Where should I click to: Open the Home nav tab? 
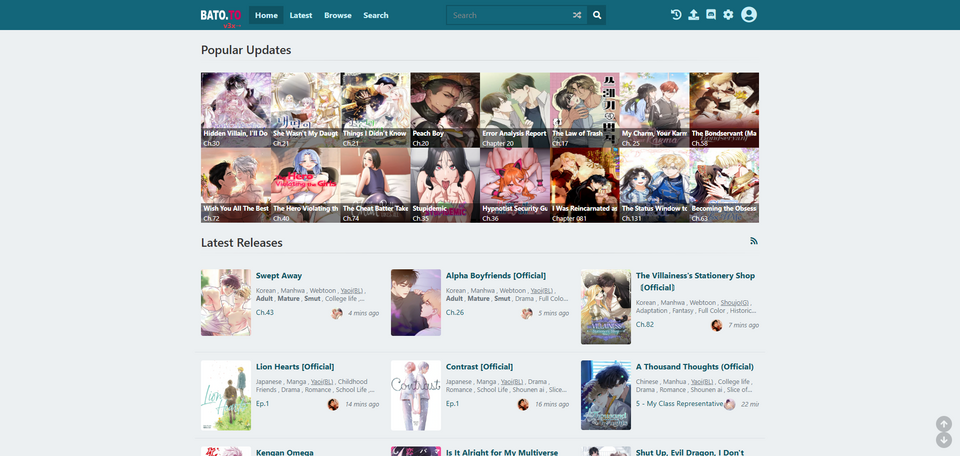click(x=266, y=15)
